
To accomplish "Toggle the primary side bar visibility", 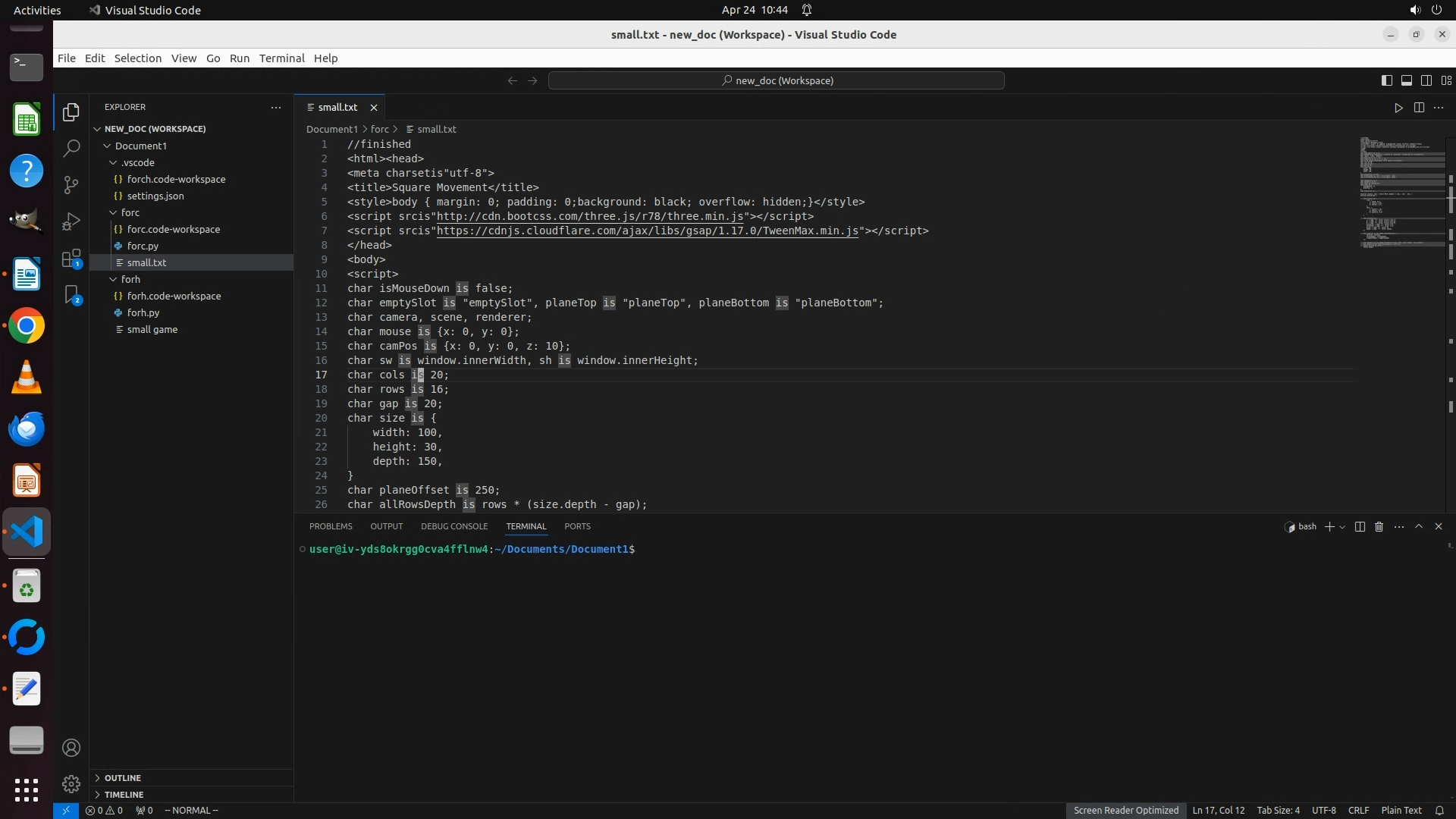I will pyautogui.click(x=1387, y=80).
